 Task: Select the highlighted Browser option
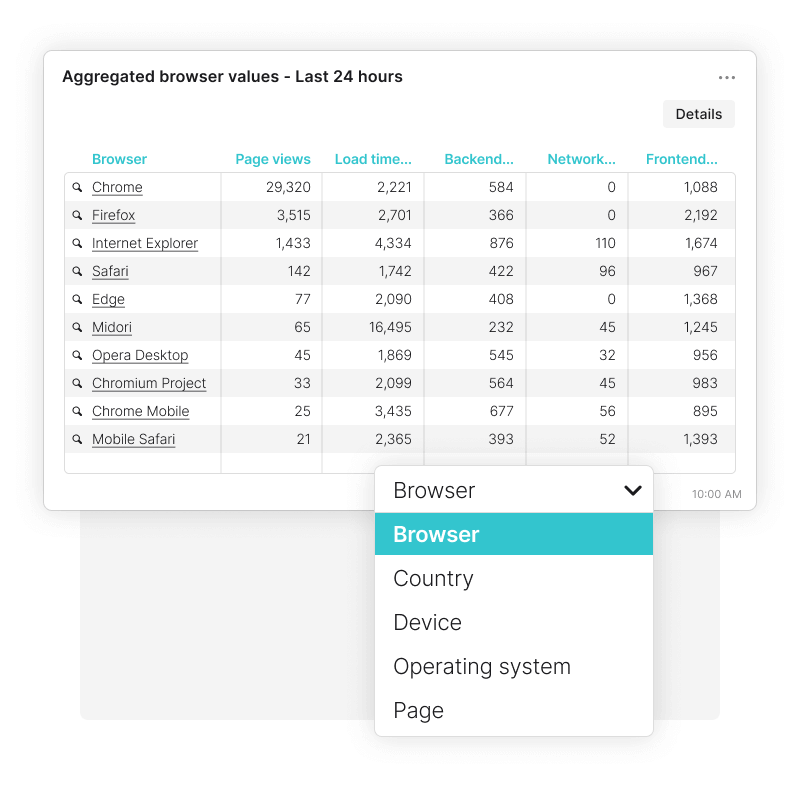[x=436, y=535]
